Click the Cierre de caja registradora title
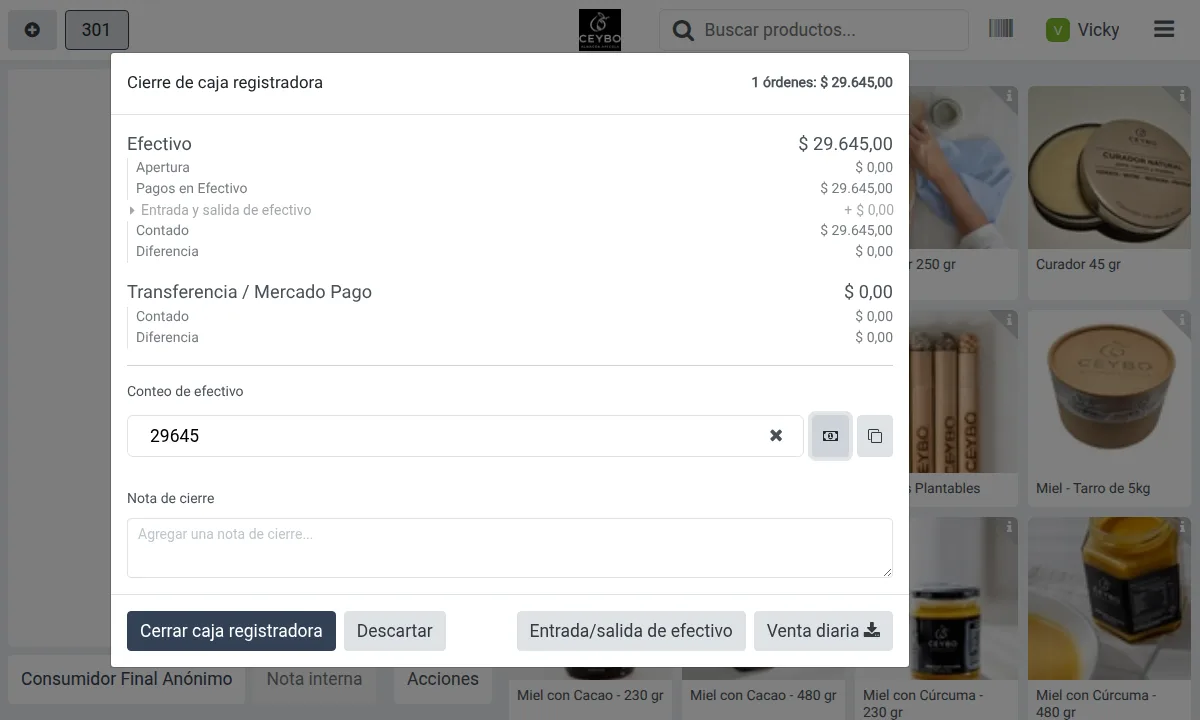This screenshot has height=720, width=1200. click(225, 83)
